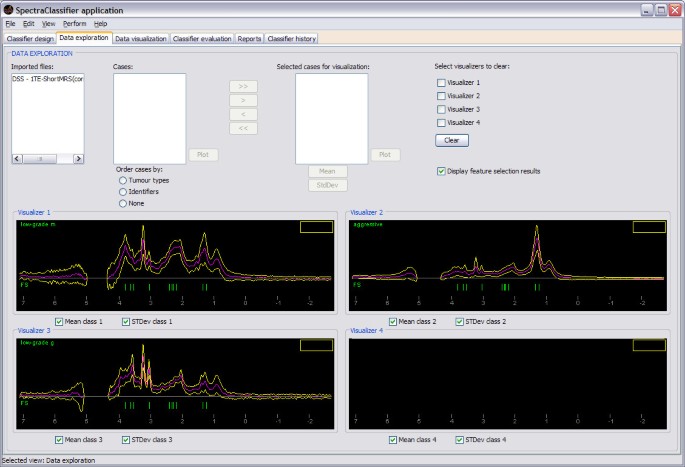
Task: Open the Perform menu
Action: (74, 23)
